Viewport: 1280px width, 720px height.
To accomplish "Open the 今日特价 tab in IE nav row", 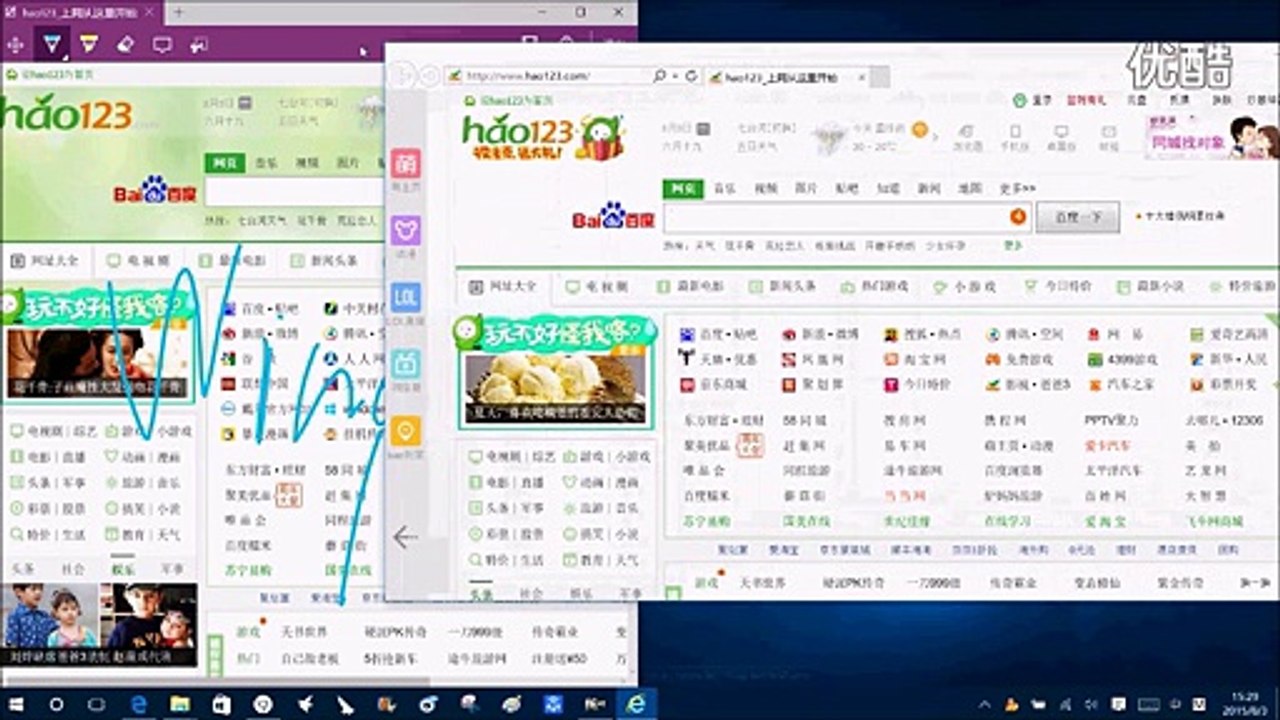I will tap(1058, 286).
